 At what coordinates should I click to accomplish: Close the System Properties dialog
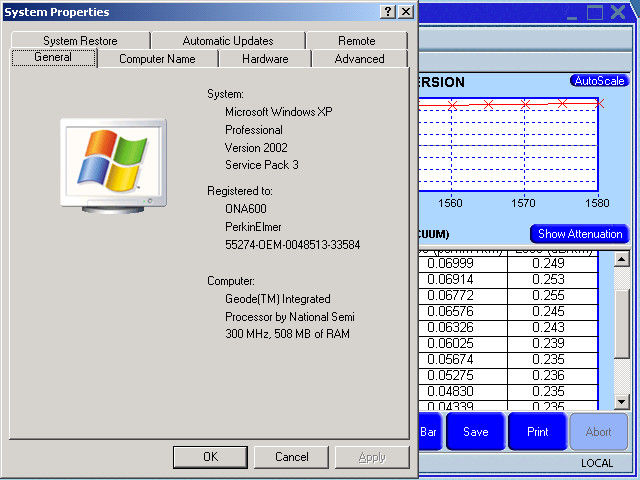[x=406, y=11]
